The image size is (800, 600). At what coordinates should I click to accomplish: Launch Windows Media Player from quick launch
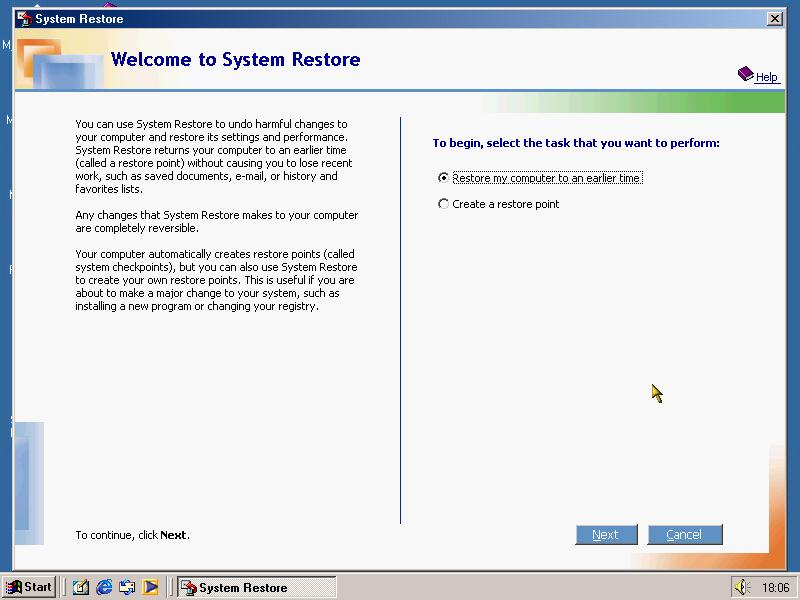pyautogui.click(x=150, y=588)
